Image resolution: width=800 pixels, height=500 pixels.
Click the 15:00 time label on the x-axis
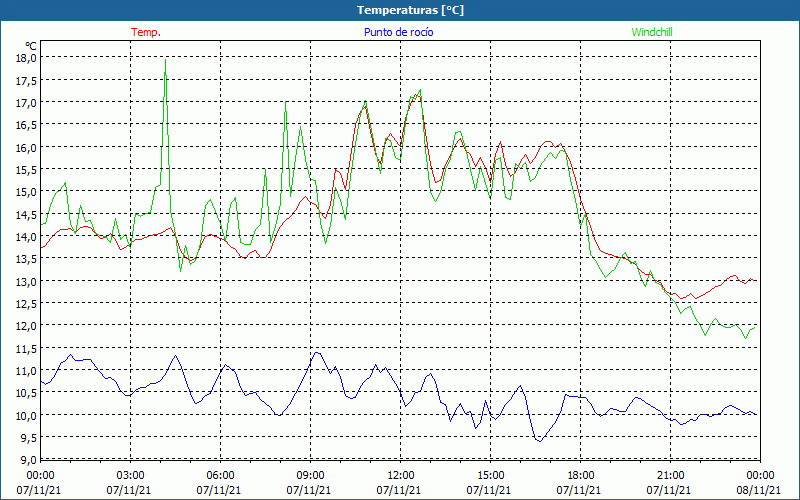coord(490,476)
